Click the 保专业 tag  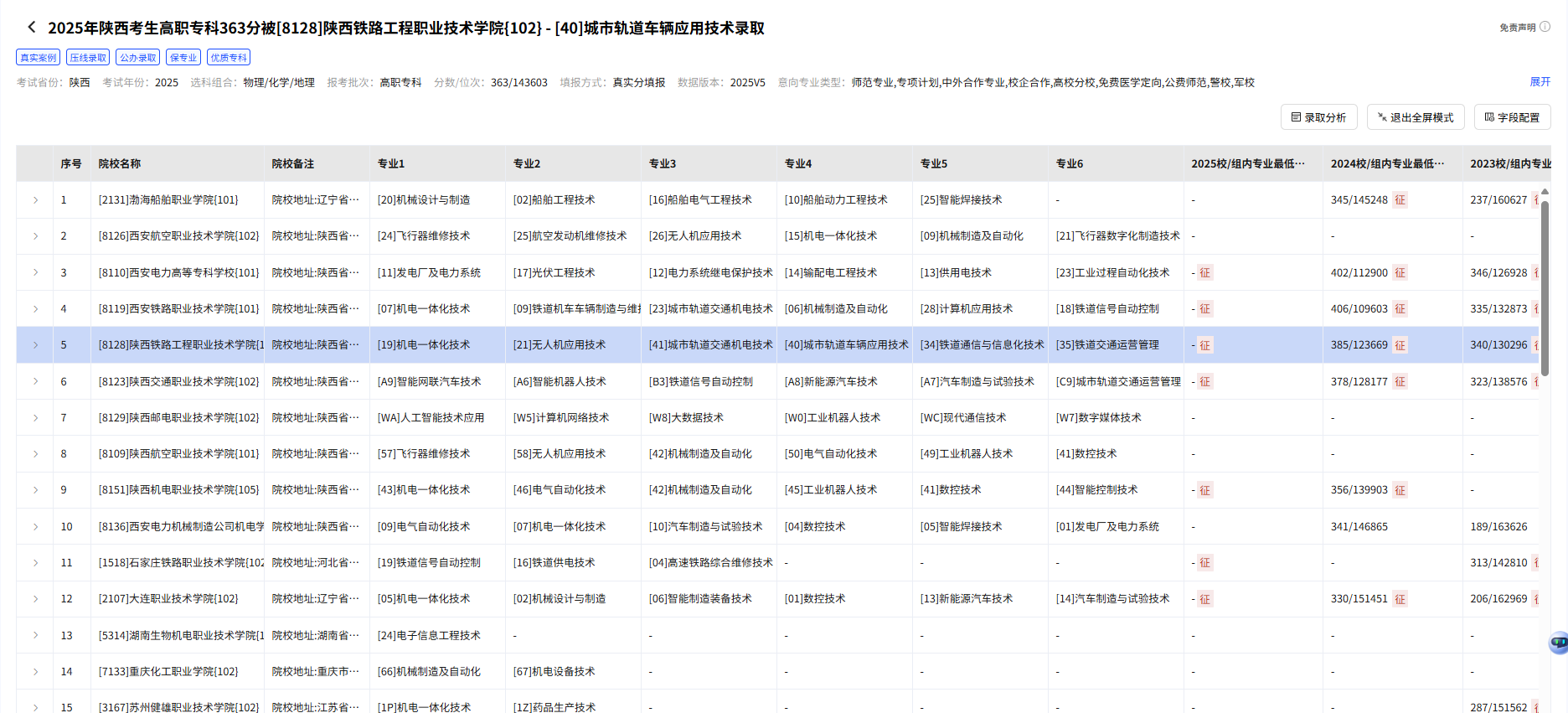pos(183,57)
